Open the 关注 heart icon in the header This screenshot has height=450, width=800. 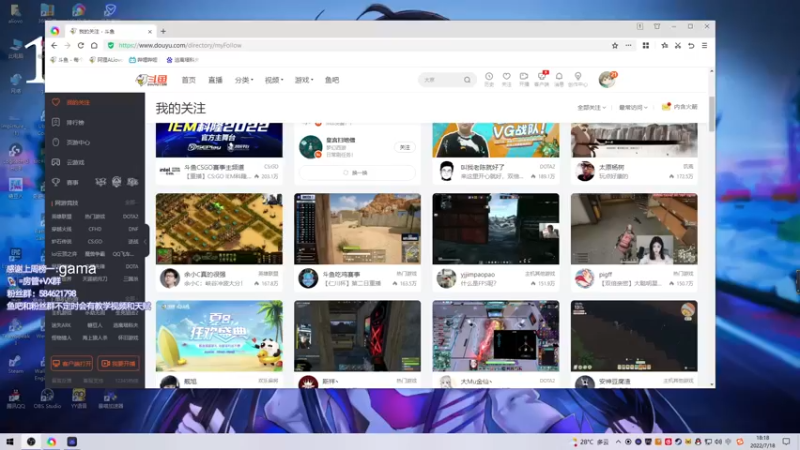coord(506,79)
